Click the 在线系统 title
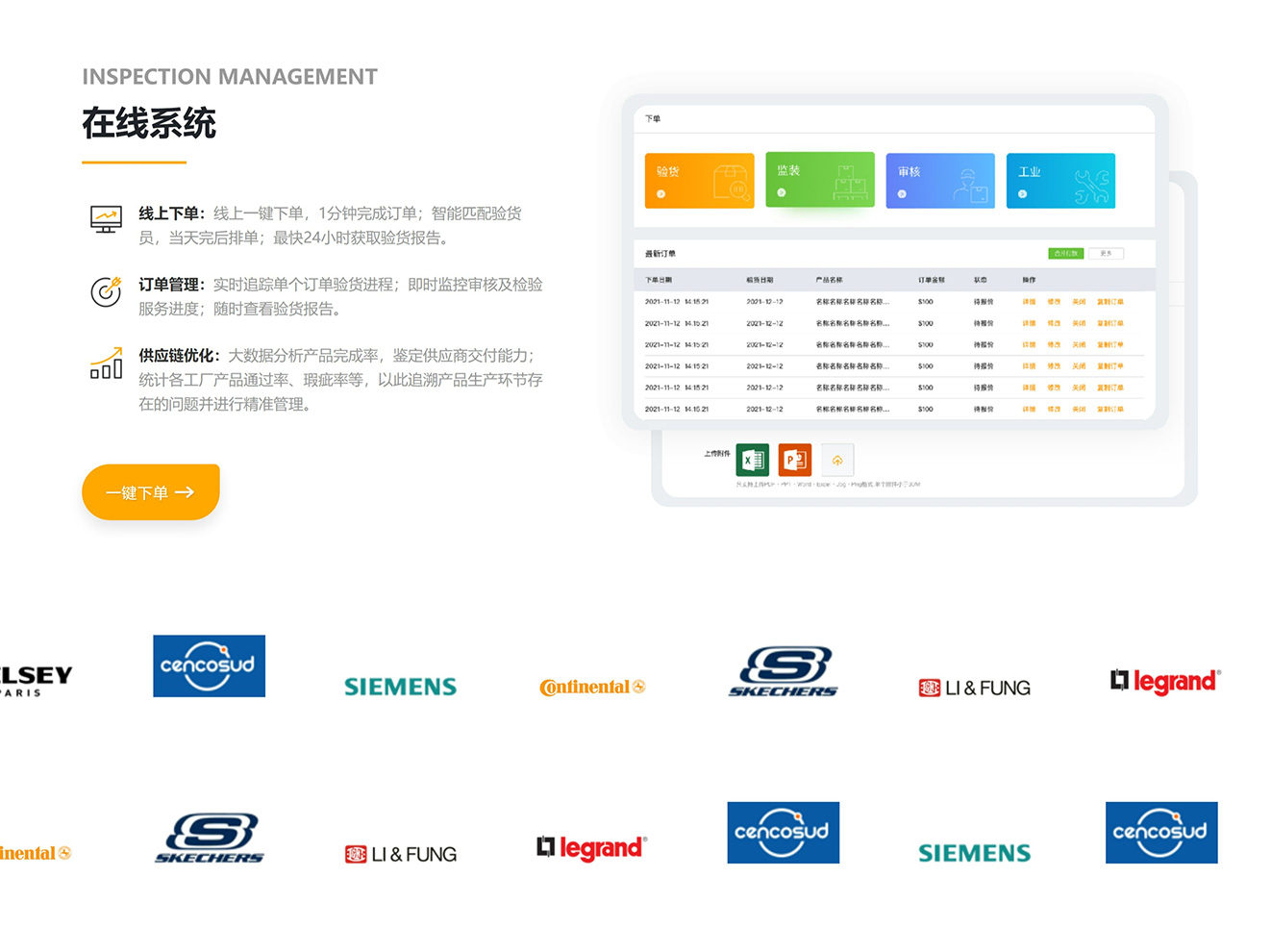 point(149,123)
